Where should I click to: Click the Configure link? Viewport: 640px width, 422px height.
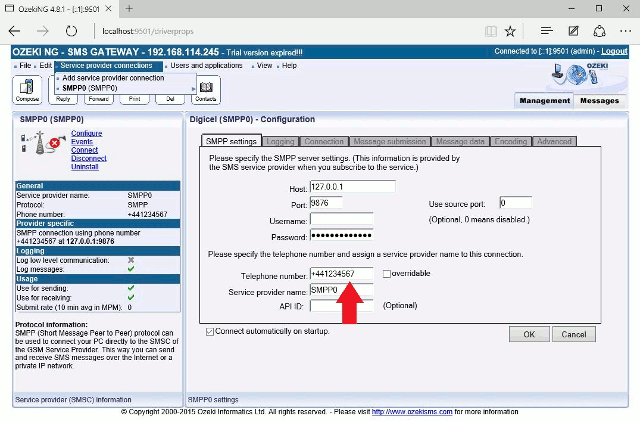pos(87,133)
